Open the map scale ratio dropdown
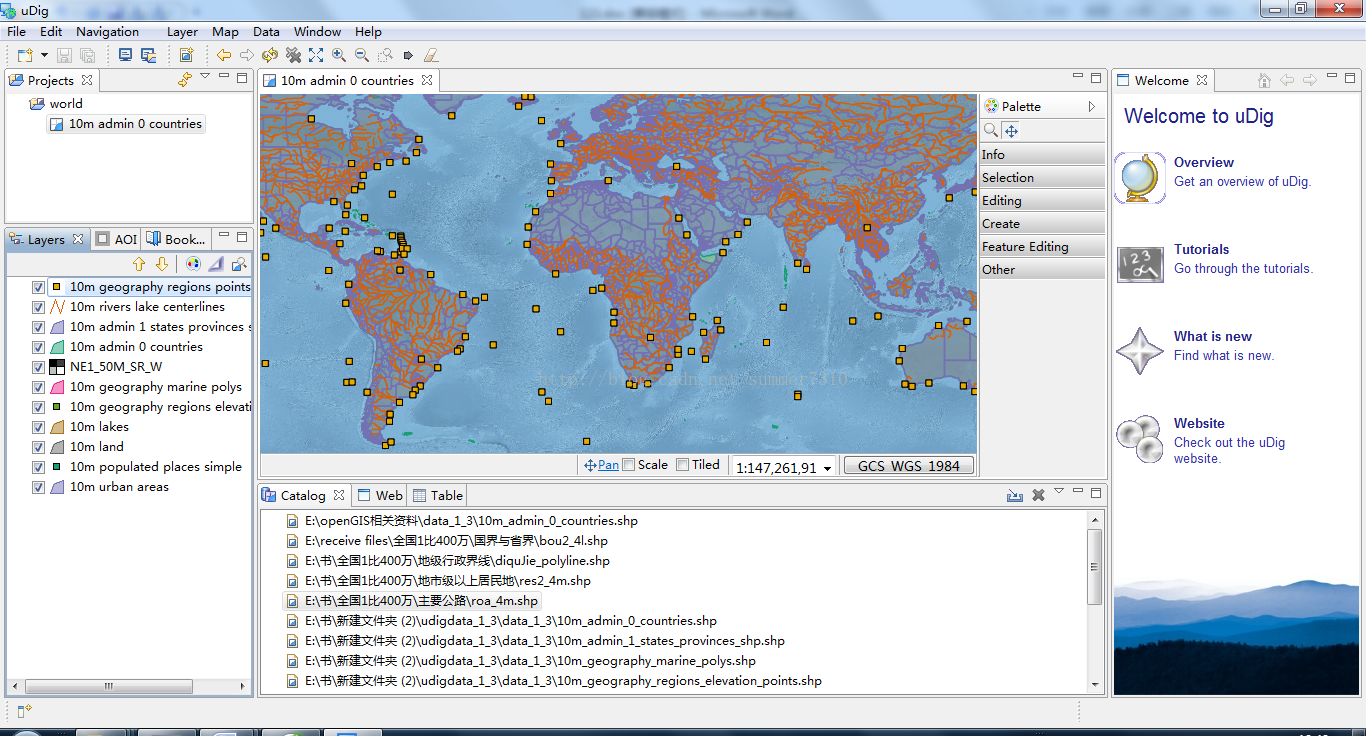1366x736 pixels. coord(827,468)
